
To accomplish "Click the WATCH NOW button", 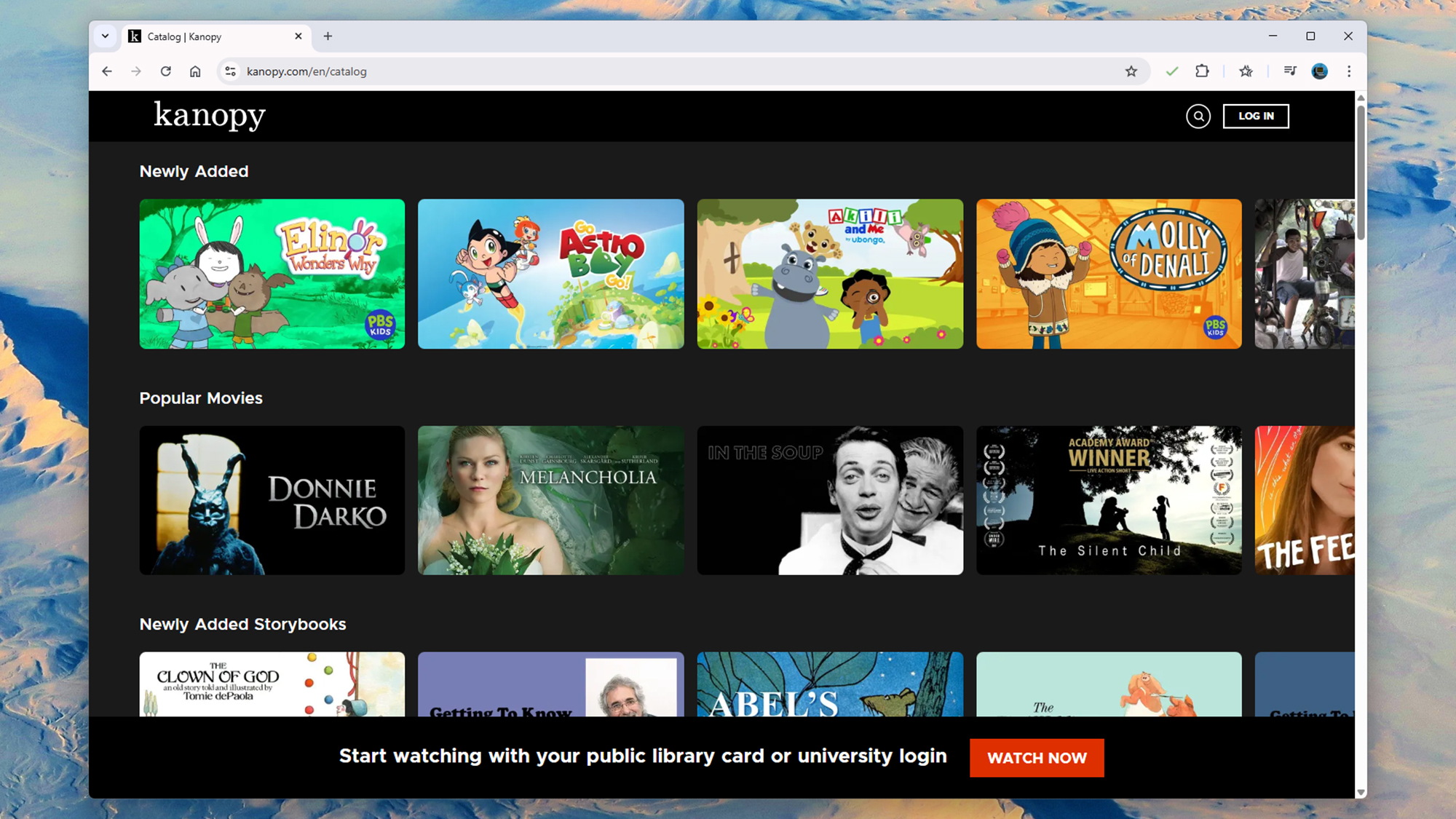I will coord(1036,758).
